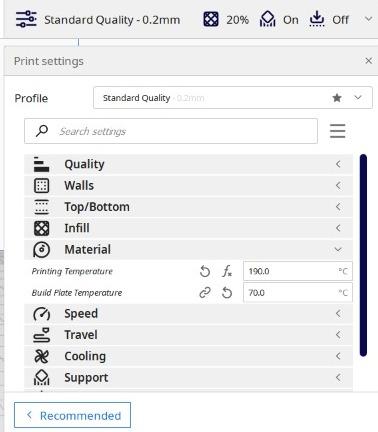This screenshot has width=378, height=432.
Task: Close the Print settings panel
Action: 368,61
